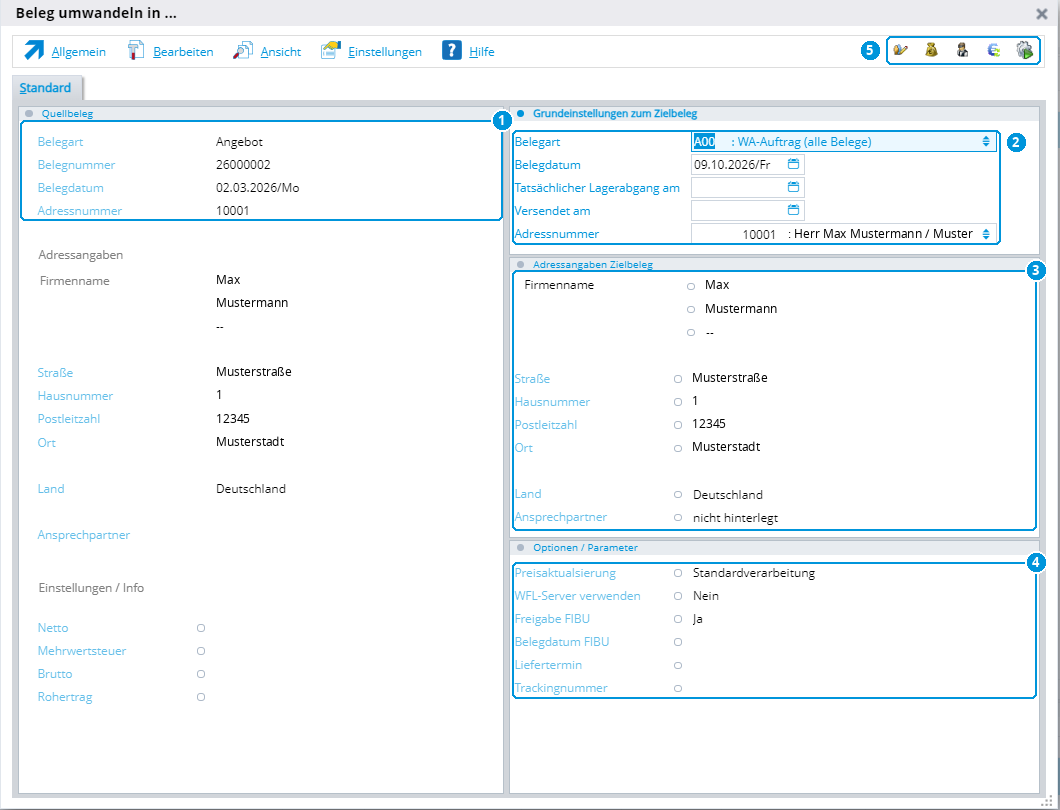Open the calendar picker for Belegdatum
This screenshot has height=810, width=1060.
(794, 164)
